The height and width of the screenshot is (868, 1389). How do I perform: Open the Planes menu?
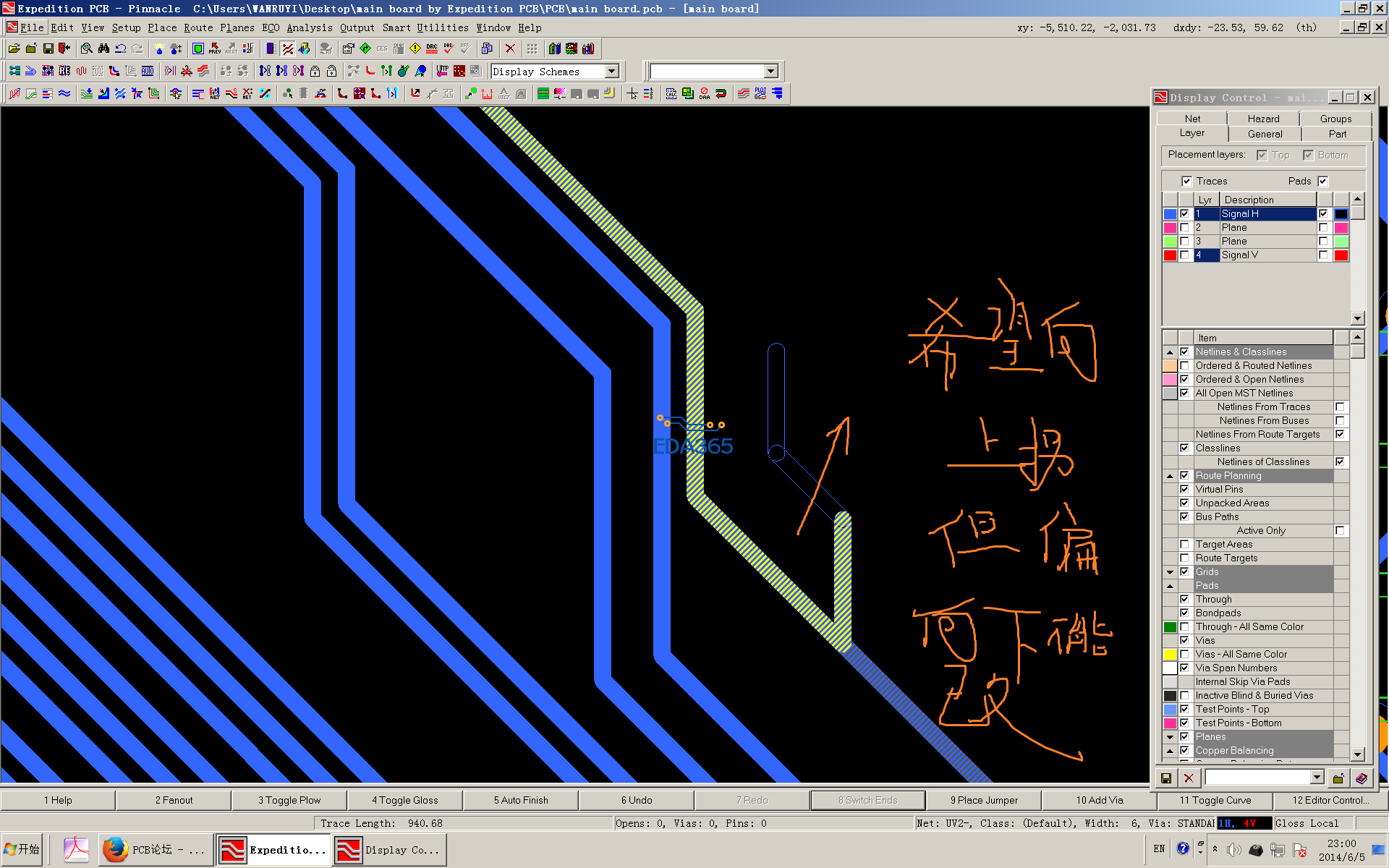point(237,27)
